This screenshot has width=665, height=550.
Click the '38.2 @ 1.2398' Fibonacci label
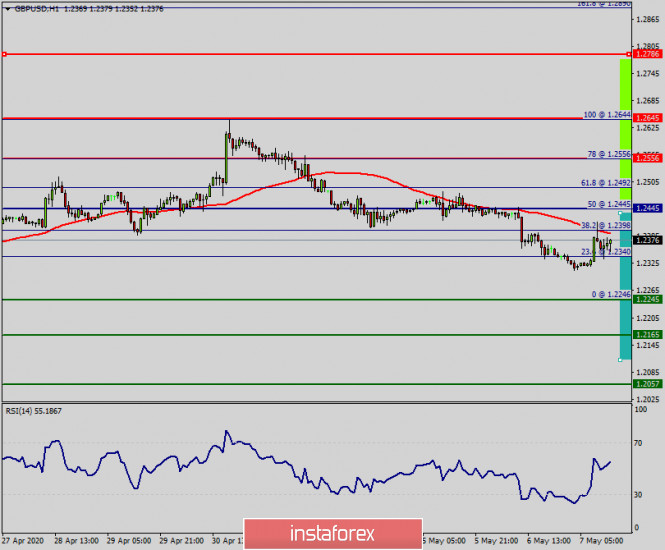(x=606, y=225)
